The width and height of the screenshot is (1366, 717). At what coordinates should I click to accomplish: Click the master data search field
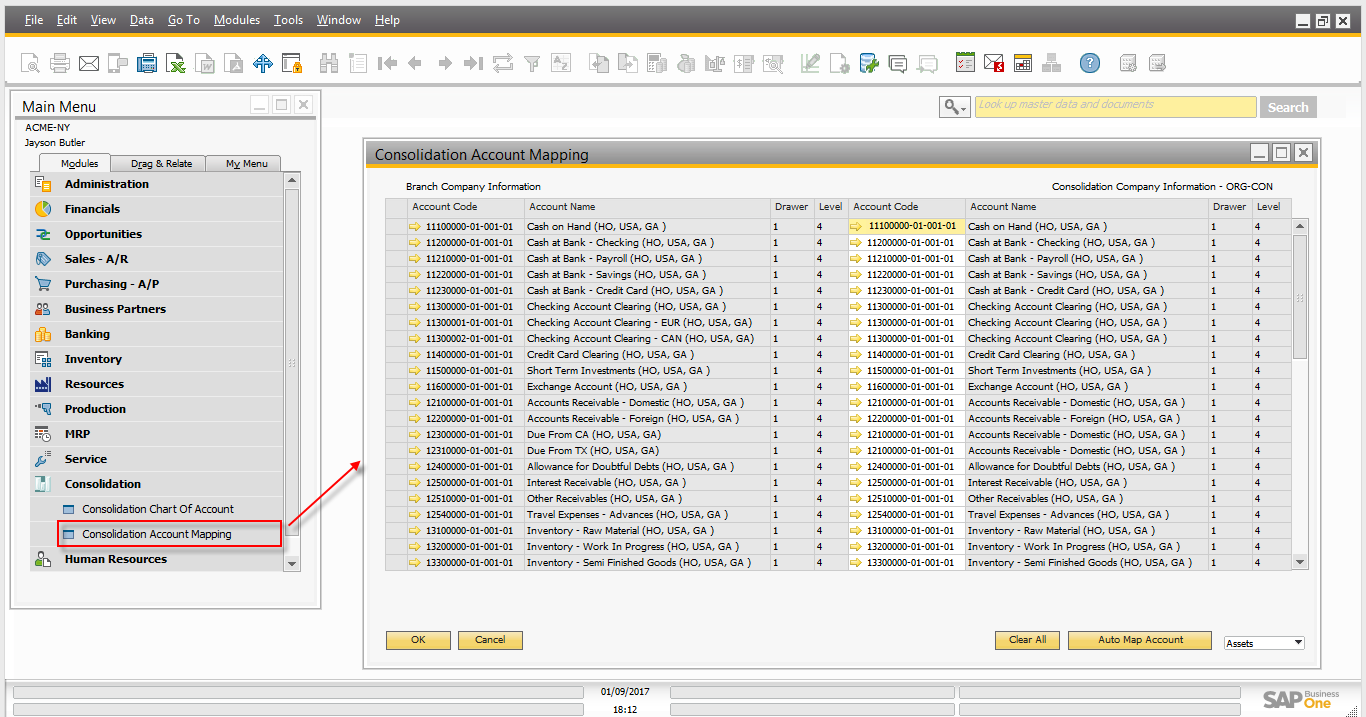tap(1115, 107)
